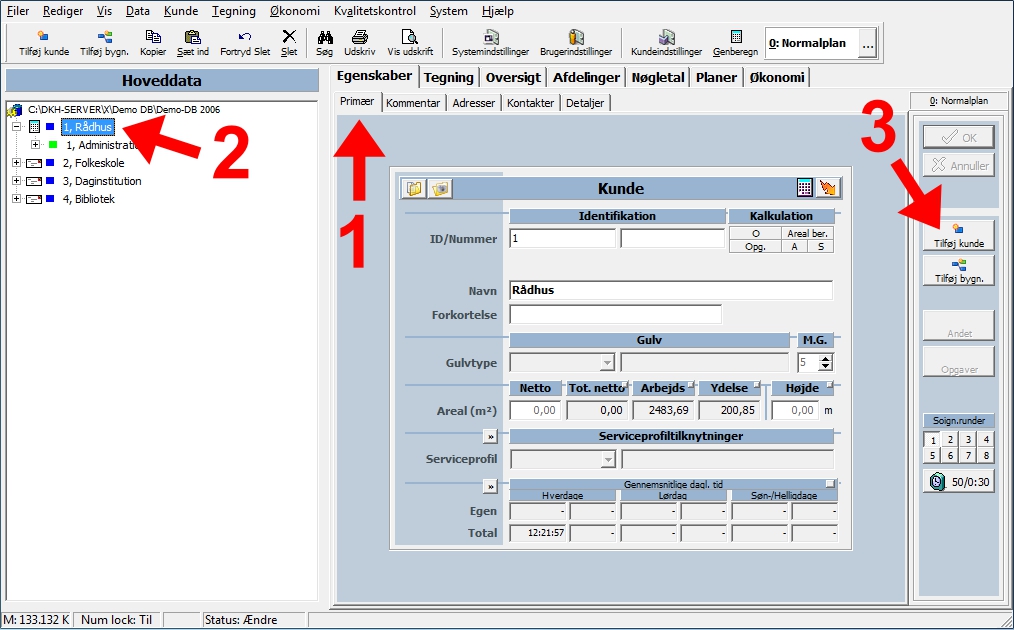
Task: Select Soign.runder number 2
Action: [x=950, y=440]
